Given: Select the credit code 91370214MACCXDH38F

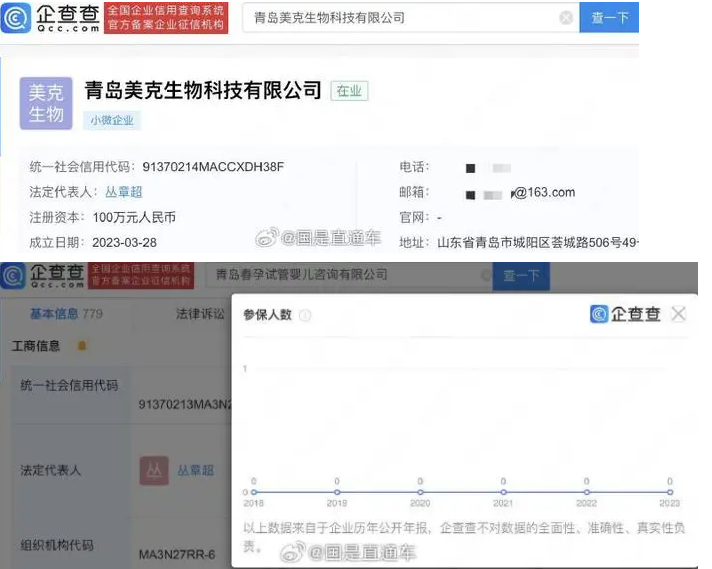Looking at the screenshot, I should click(x=213, y=167).
